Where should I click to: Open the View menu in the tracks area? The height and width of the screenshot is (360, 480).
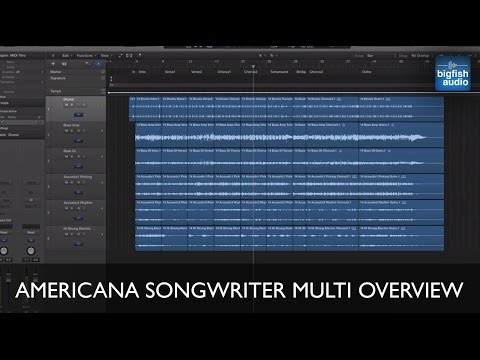[x=105, y=56]
